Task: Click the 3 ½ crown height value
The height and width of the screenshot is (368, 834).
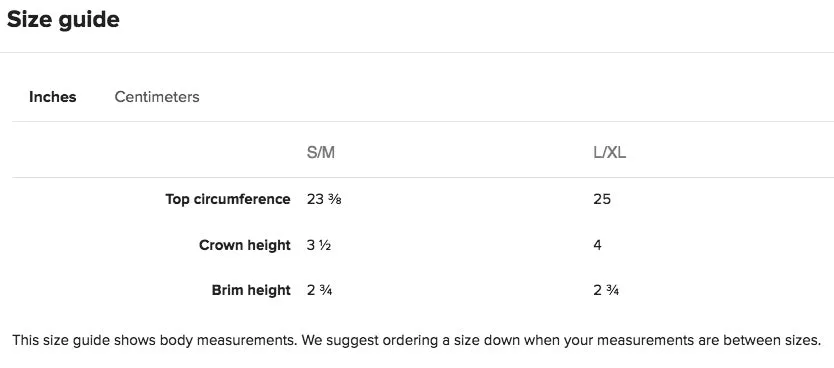Action: click(319, 245)
